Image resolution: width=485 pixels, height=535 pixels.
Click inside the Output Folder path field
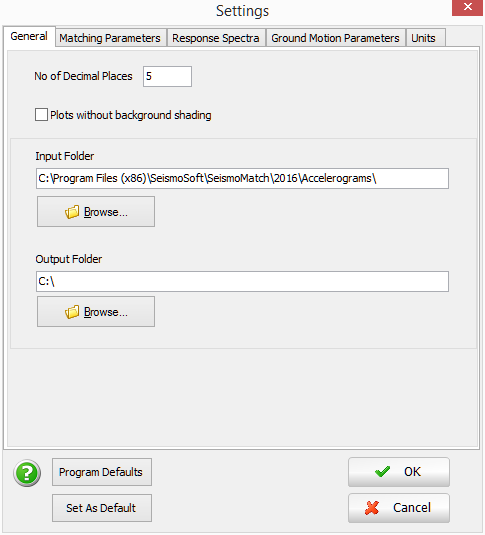coord(242,281)
